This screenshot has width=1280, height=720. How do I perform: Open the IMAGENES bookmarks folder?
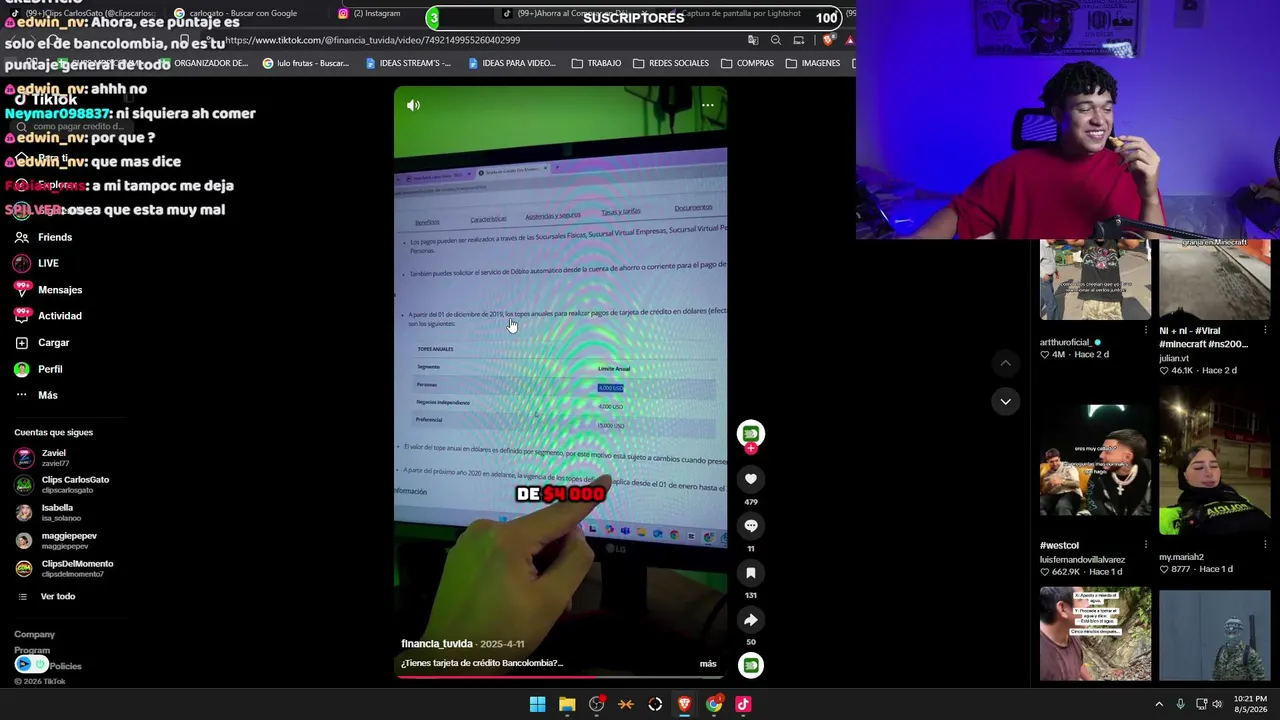click(813, 63)
